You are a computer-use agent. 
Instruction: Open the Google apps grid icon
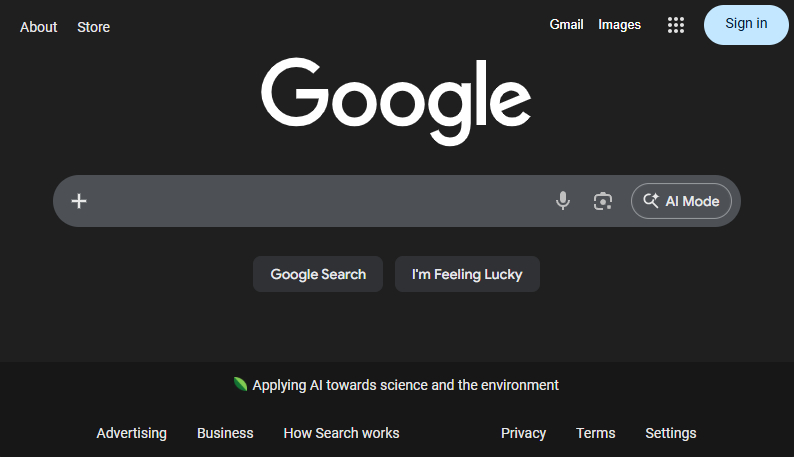676,25
